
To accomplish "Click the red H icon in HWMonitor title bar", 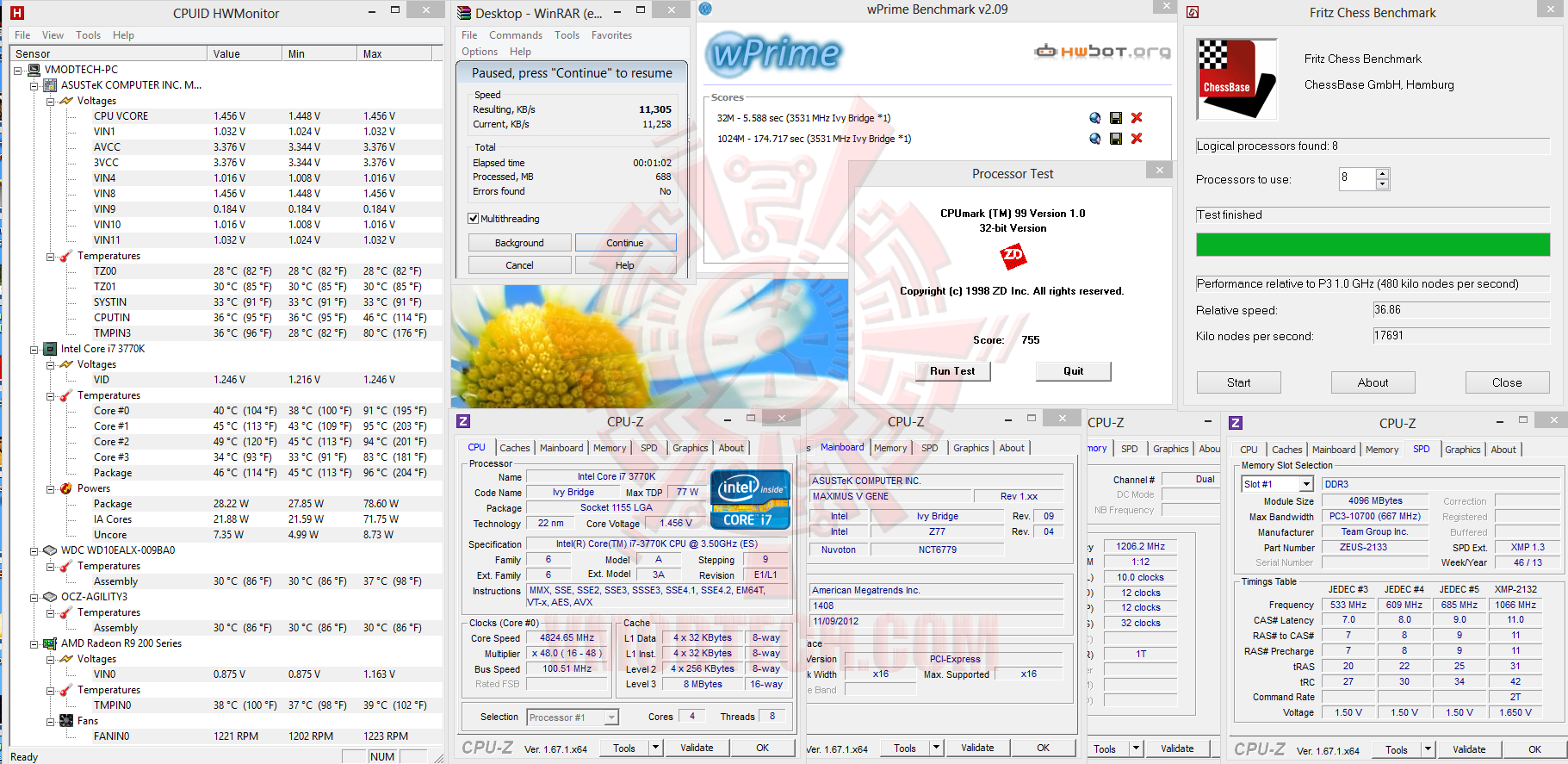I will (16, 13).
